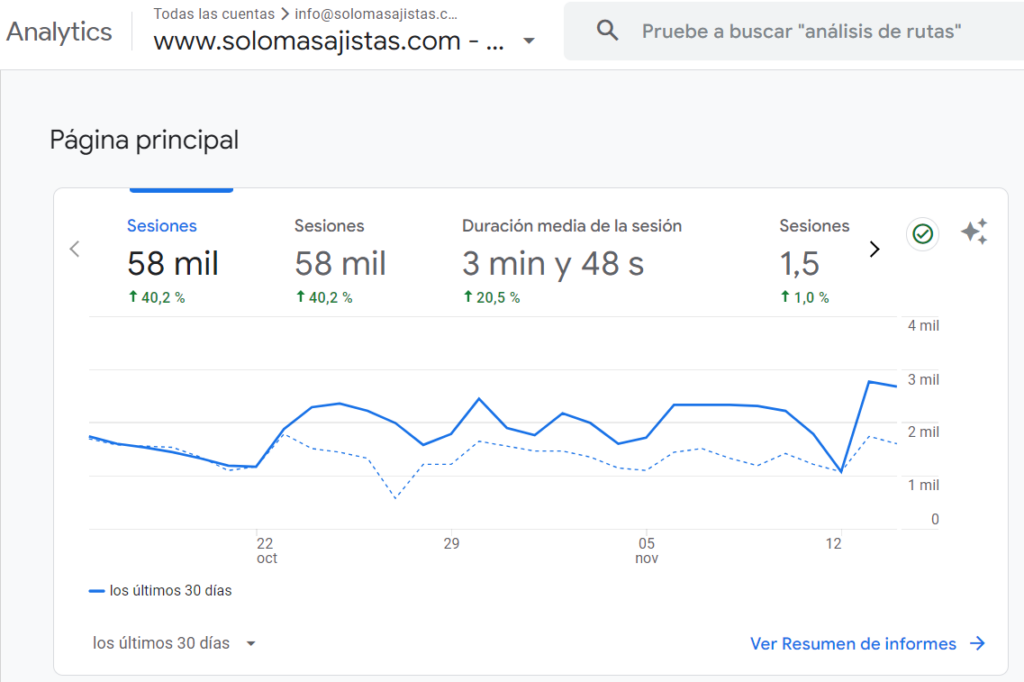Click the Página principal heading
Viewport: 1024px width, 682px height.
click(x=144, y=140)
